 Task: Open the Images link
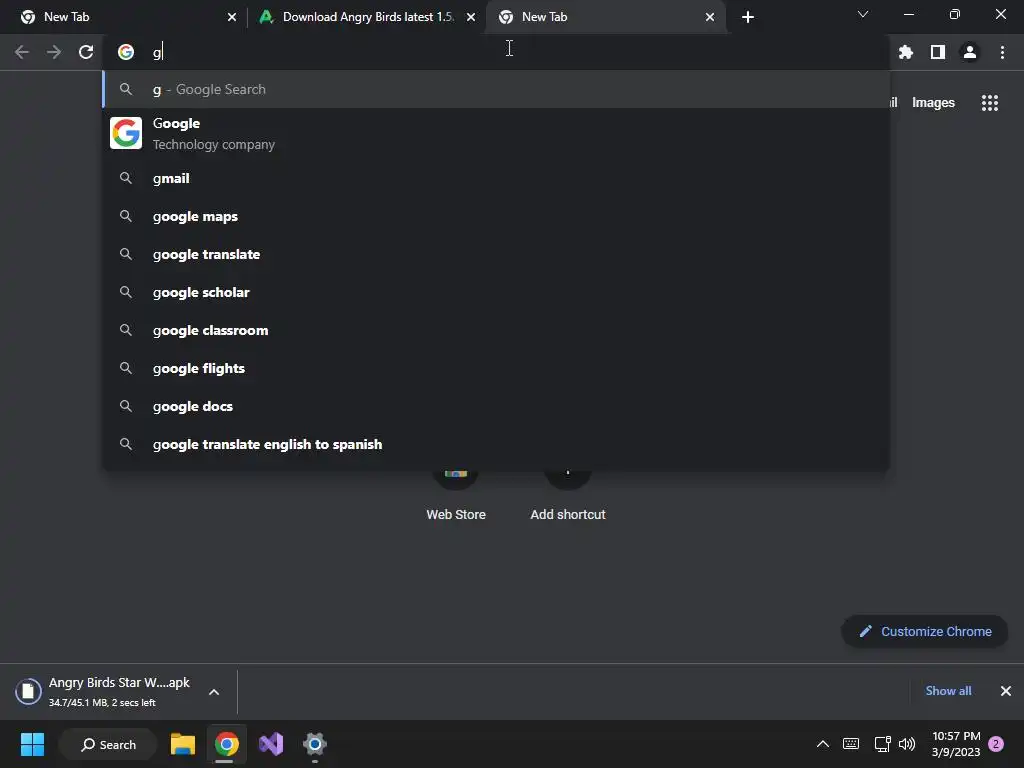click(x=933, y=103)
